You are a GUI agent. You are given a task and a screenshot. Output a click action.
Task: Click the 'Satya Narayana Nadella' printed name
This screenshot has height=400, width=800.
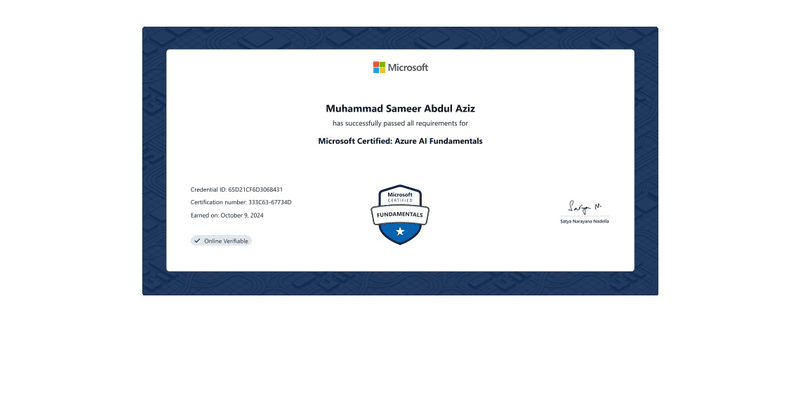point(584,221)
